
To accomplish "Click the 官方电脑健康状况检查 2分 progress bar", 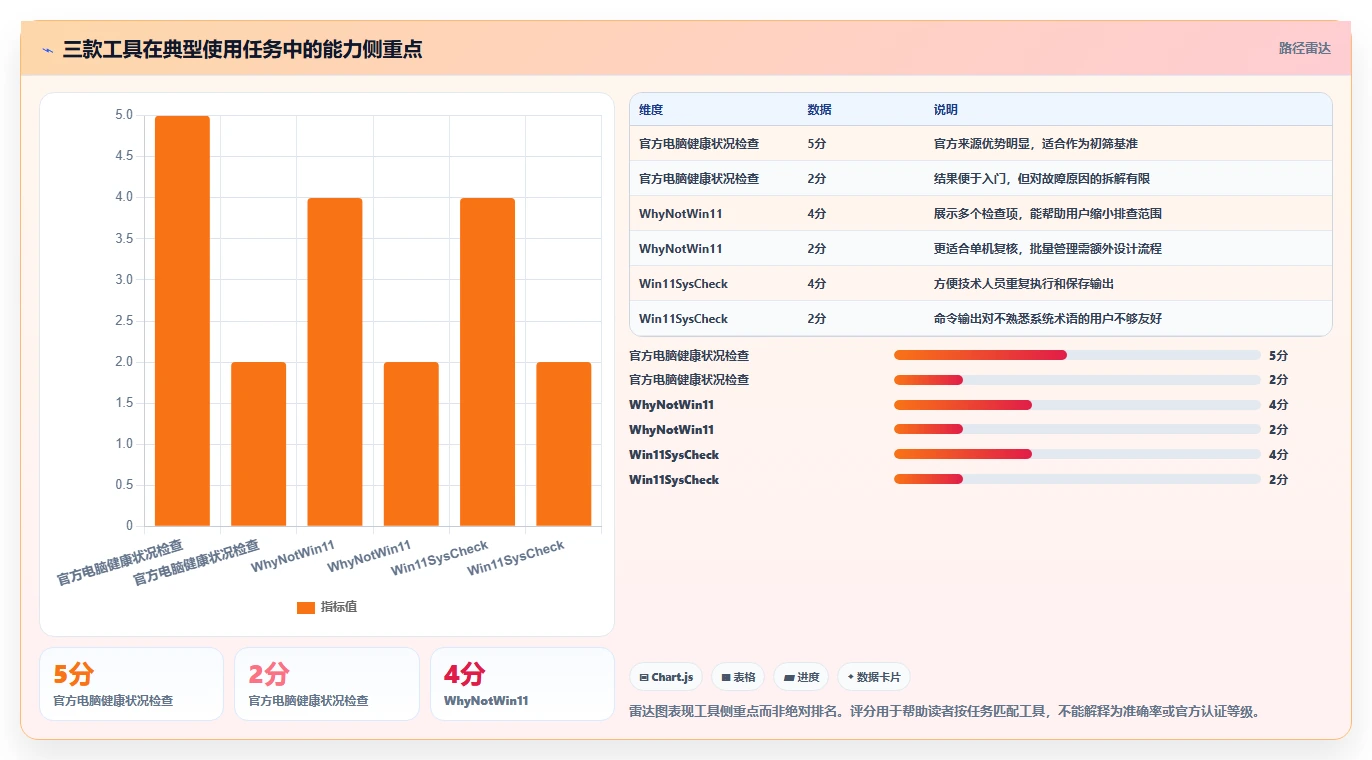I will pyautogui.click(x=1077, y=380).
